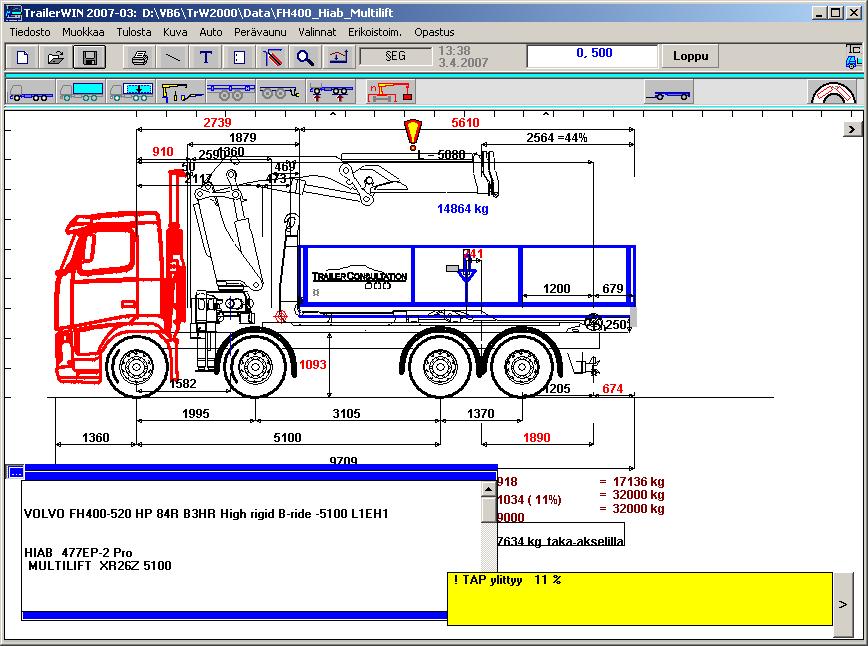Screen dimensions: 868x646
Task: Click the VOLVO FH400-520 description line
Action: pos(206,514)
